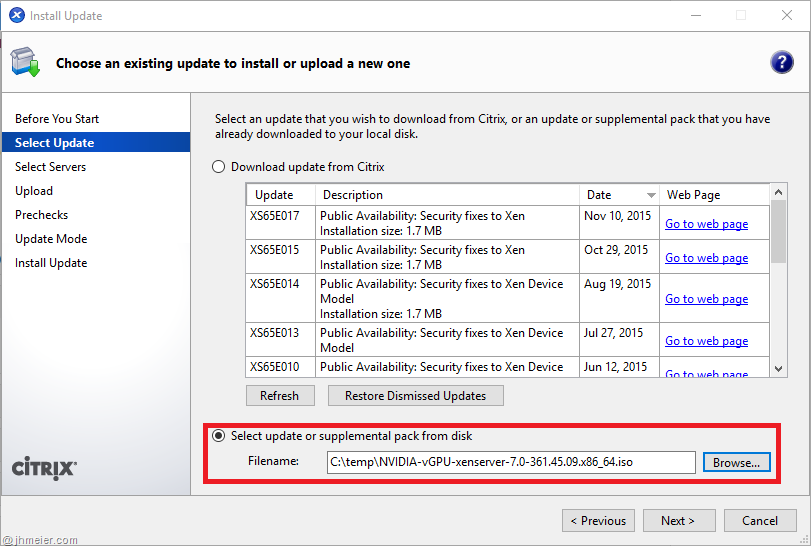Image resolution: width=811 pixels, height=546 pixels.
Task: Click the blue help question mark icon
Action: [x=781, y=62]
